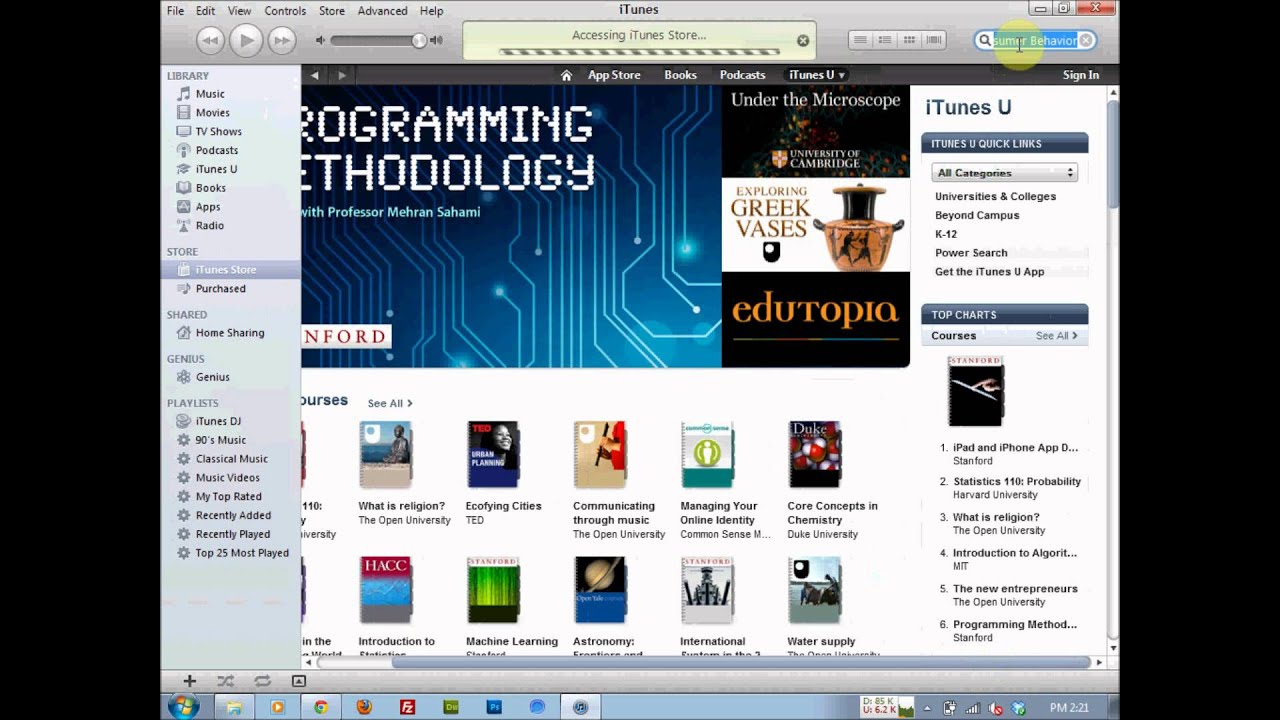Open the edutopia banner
Screen dimensions: 1280x720
point(815,320)
